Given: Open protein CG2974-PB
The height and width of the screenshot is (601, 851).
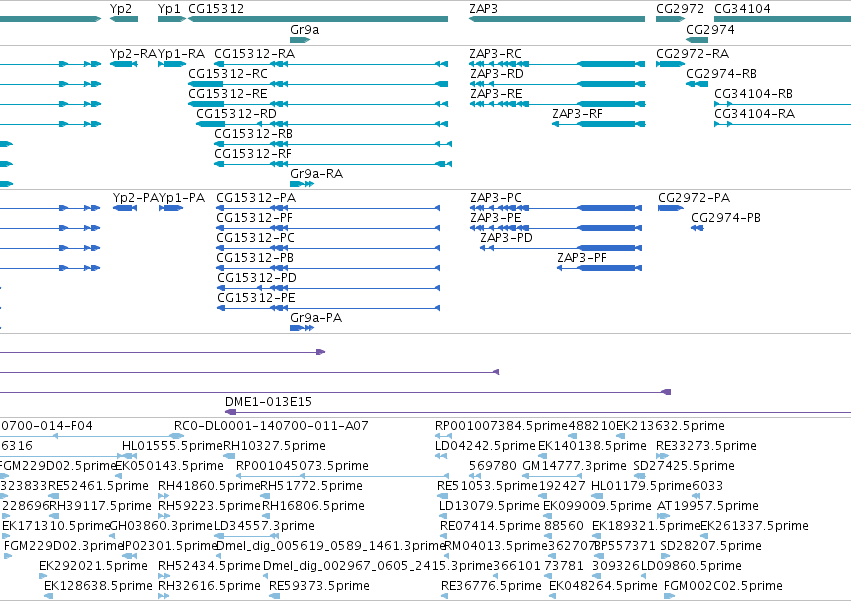Looking at the screenshot, I should click(x=726, y=218).
